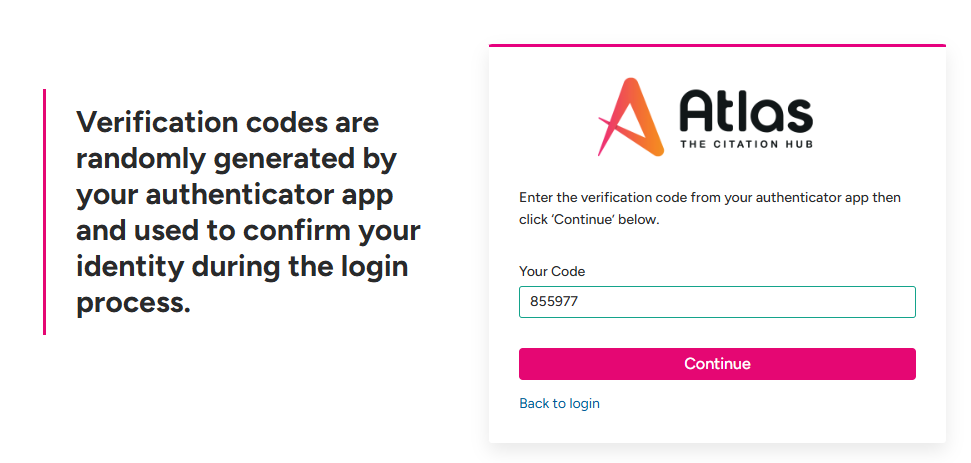Image resolution: width=971 pixels, height=463 pixels.
Task: Place cursor on entered code 855977
Action: [x=549, y=302]
